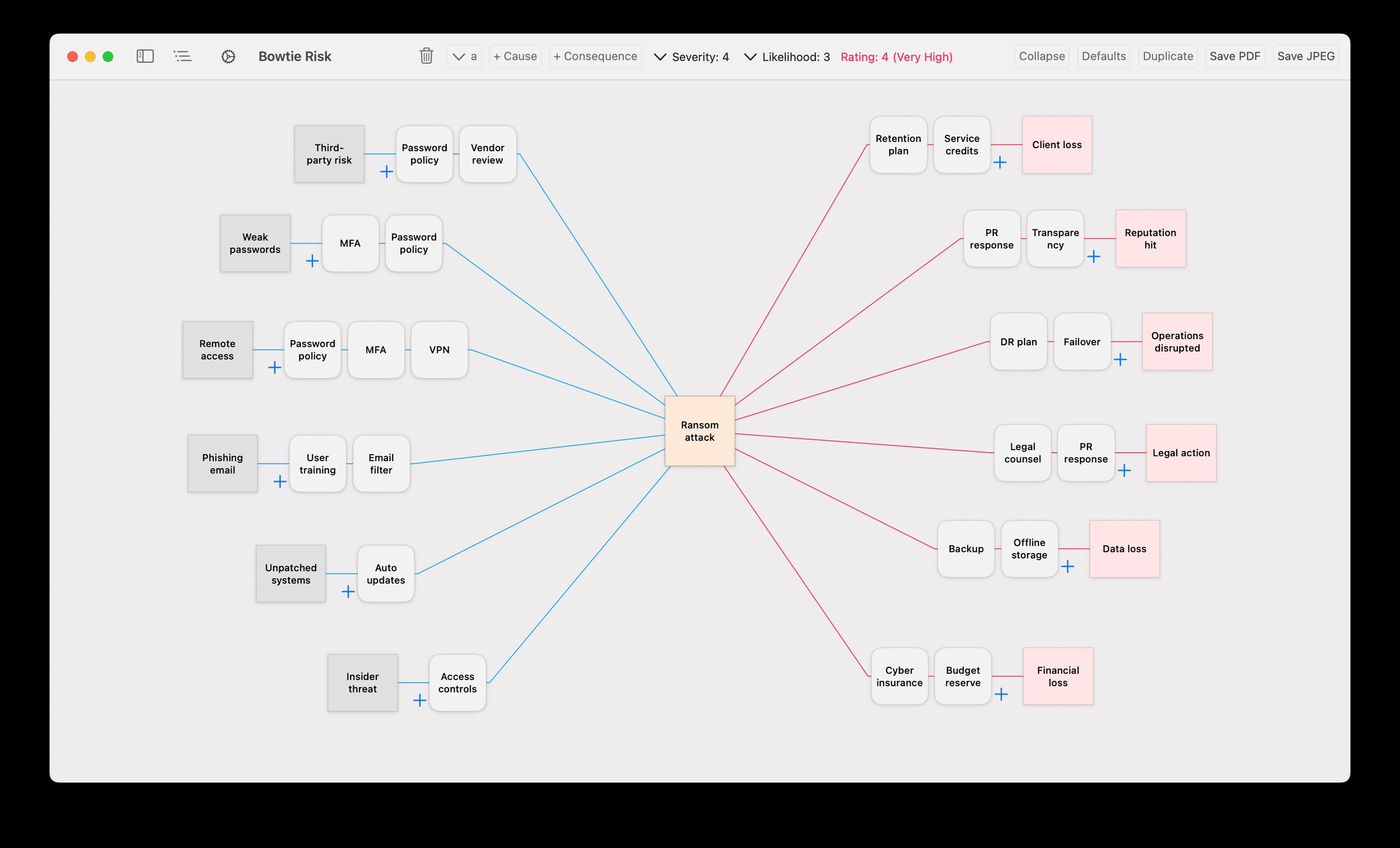The width and height of the screenshot is (1400, 848).
Task: Click the plus near Offline storage
Action: coord(1068,566)
